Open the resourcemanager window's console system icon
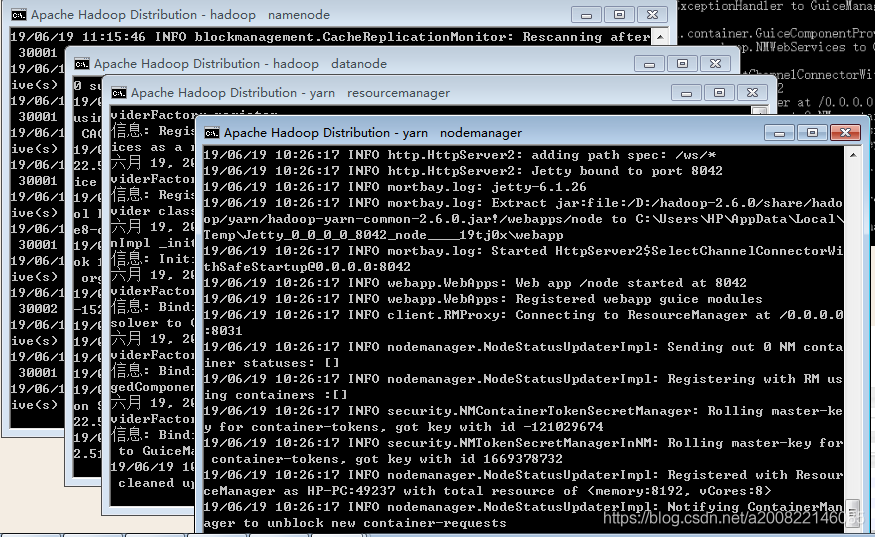The image size is (875, 537). [119, 93]
